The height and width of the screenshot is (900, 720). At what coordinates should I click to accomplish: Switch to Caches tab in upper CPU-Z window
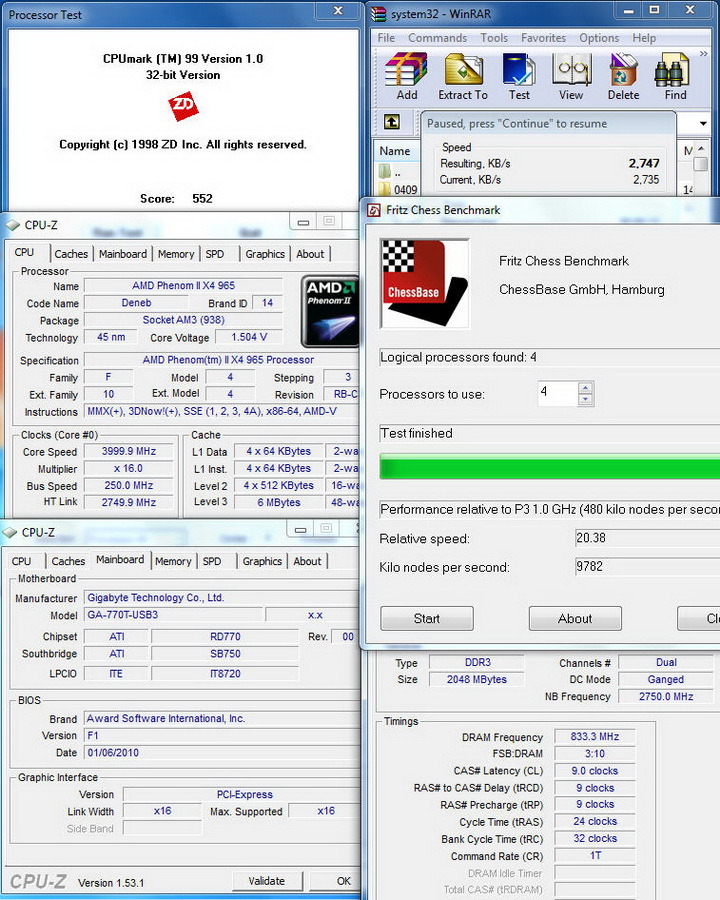(x=71, y=254)
